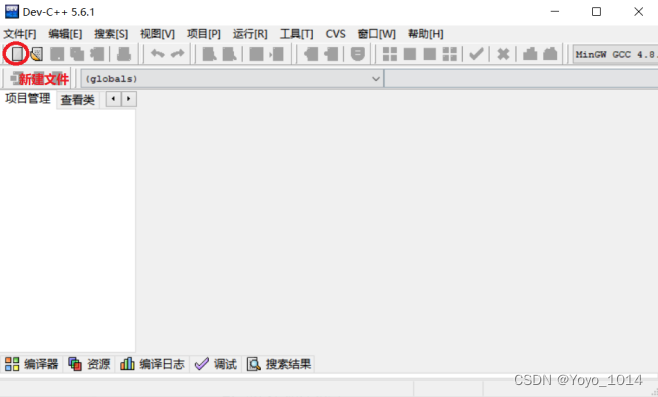The image size is (658, 397).
Task: Switch to the 项目管理 tab
Action: 28,99
